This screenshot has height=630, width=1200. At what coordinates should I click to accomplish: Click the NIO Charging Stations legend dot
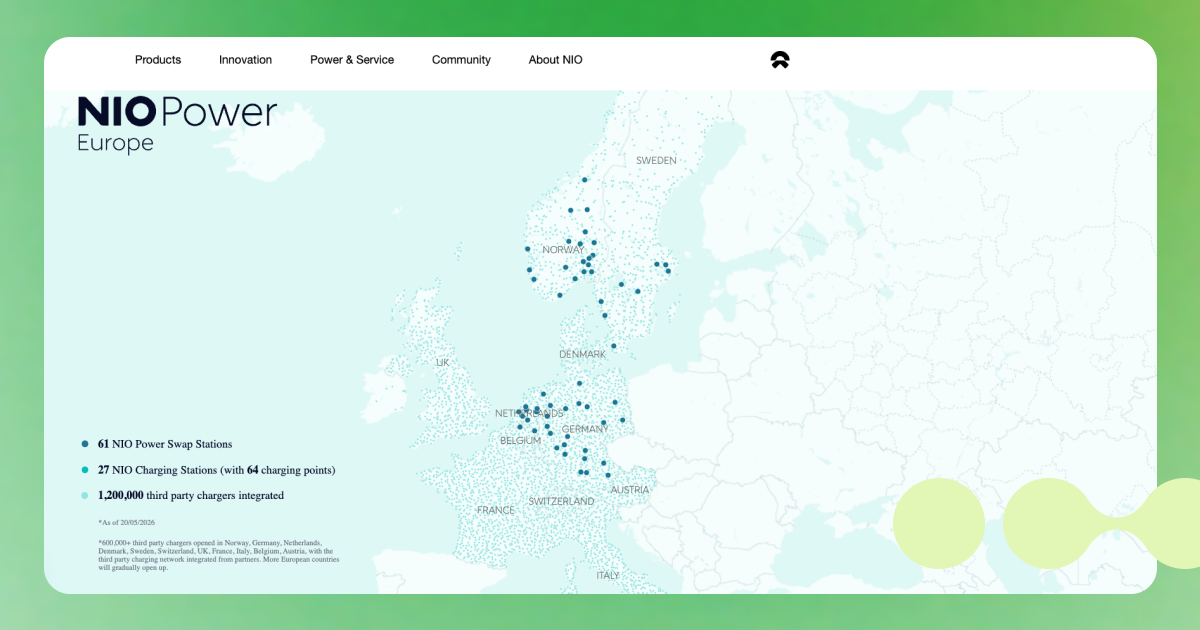click(x=85, y=470)
